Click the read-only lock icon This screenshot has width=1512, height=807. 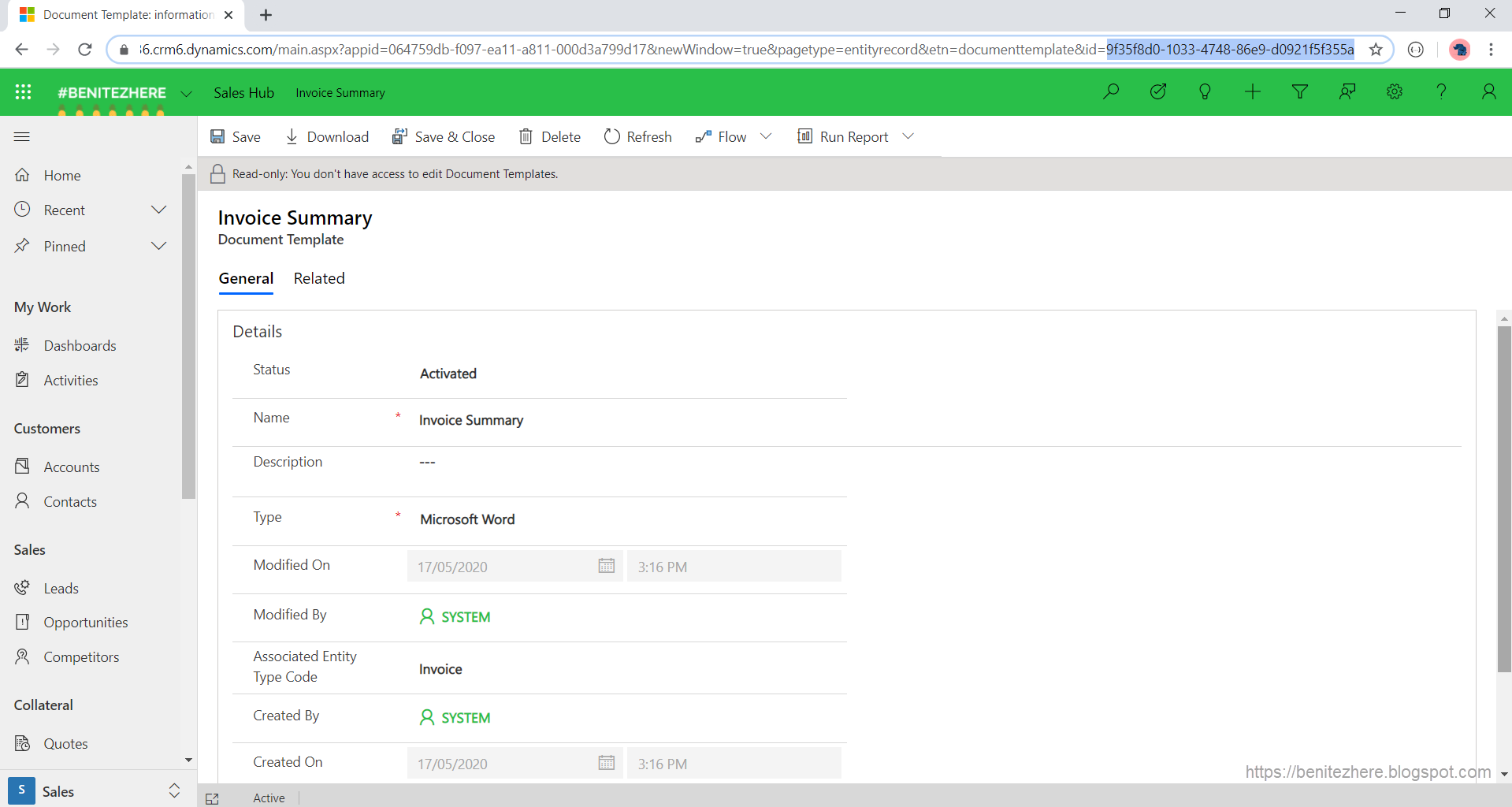217,173
